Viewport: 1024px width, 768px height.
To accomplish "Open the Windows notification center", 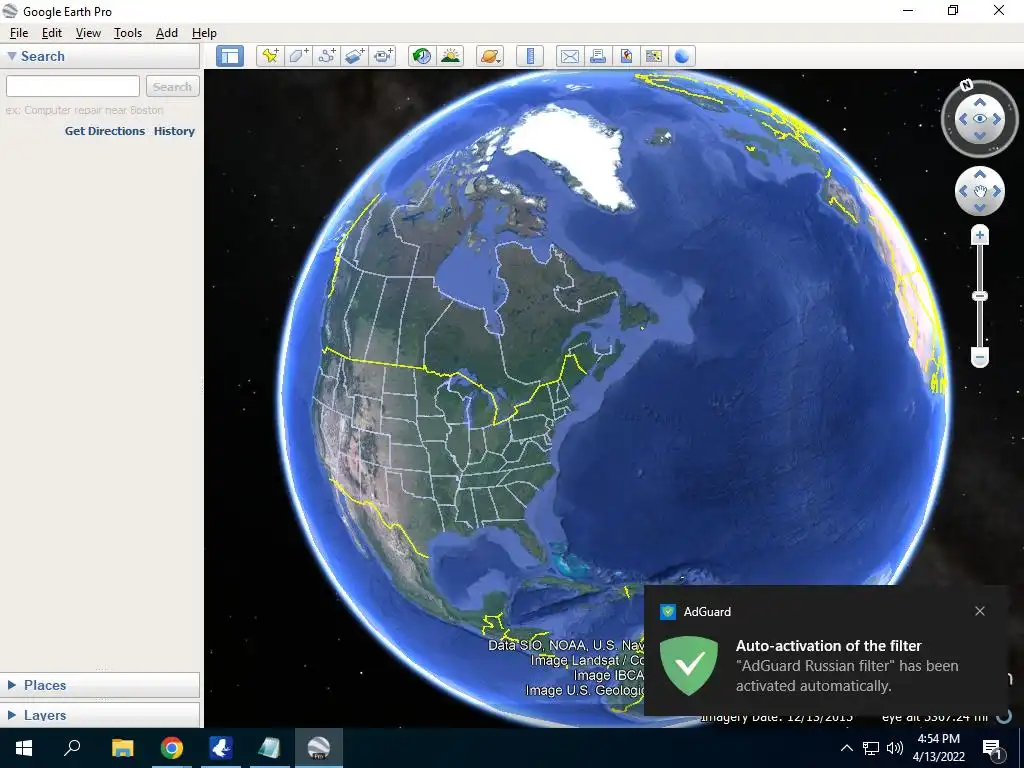I will point(993,748).
